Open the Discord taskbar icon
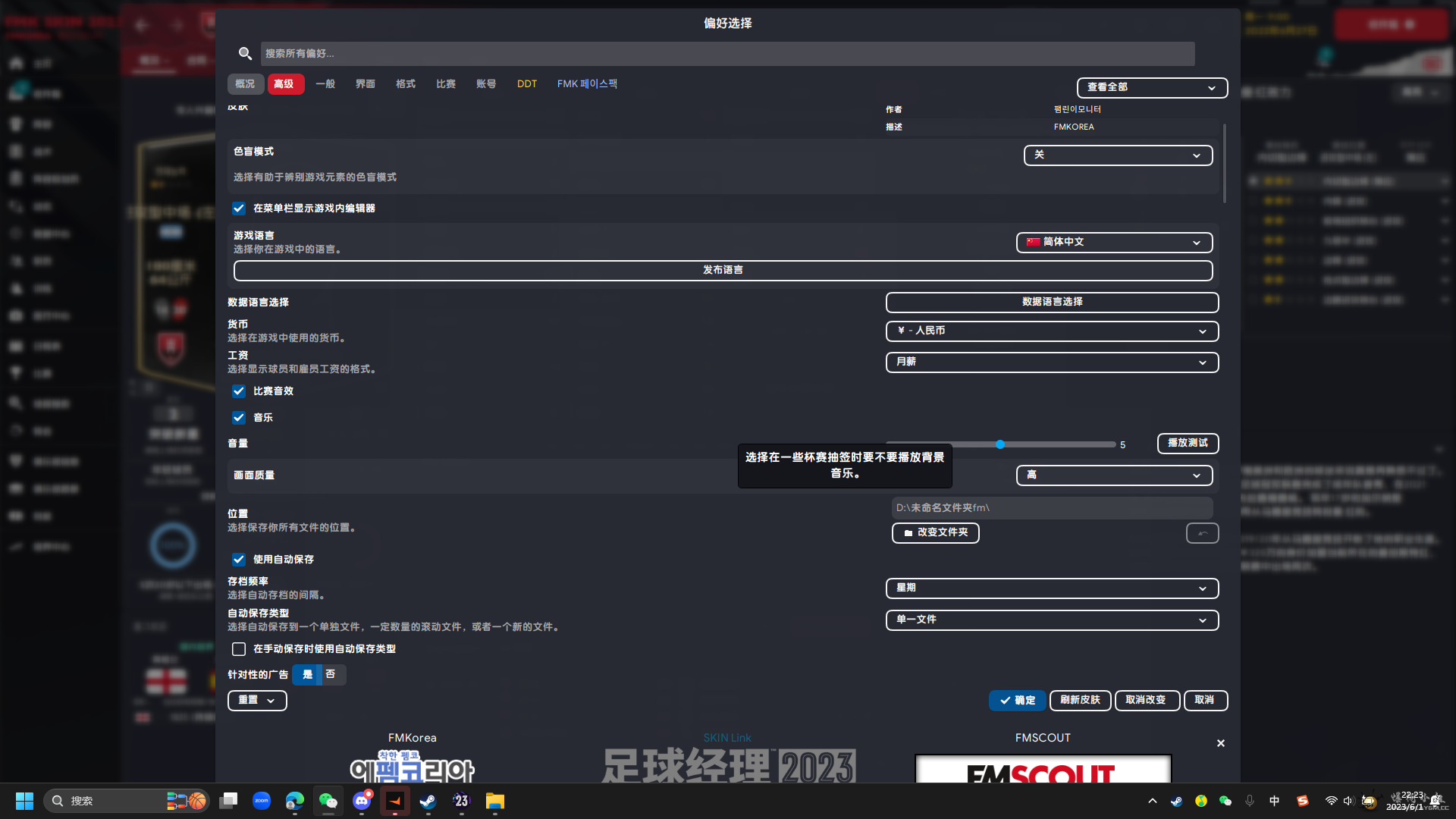This screenshot has width=1456, height=819. click(x=362, y=801)
